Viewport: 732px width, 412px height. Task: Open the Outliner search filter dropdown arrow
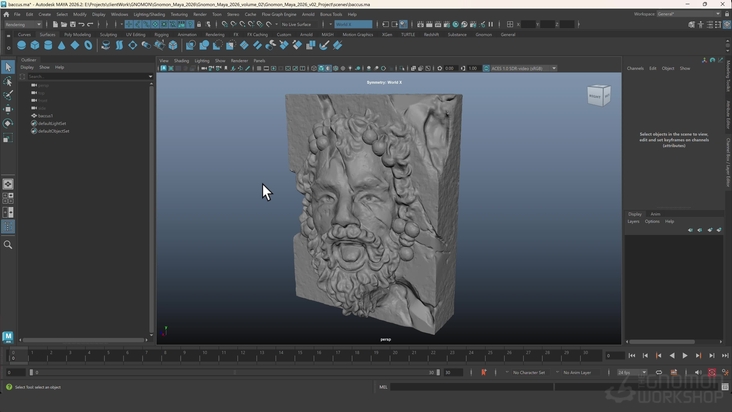(x=150, y=76)
